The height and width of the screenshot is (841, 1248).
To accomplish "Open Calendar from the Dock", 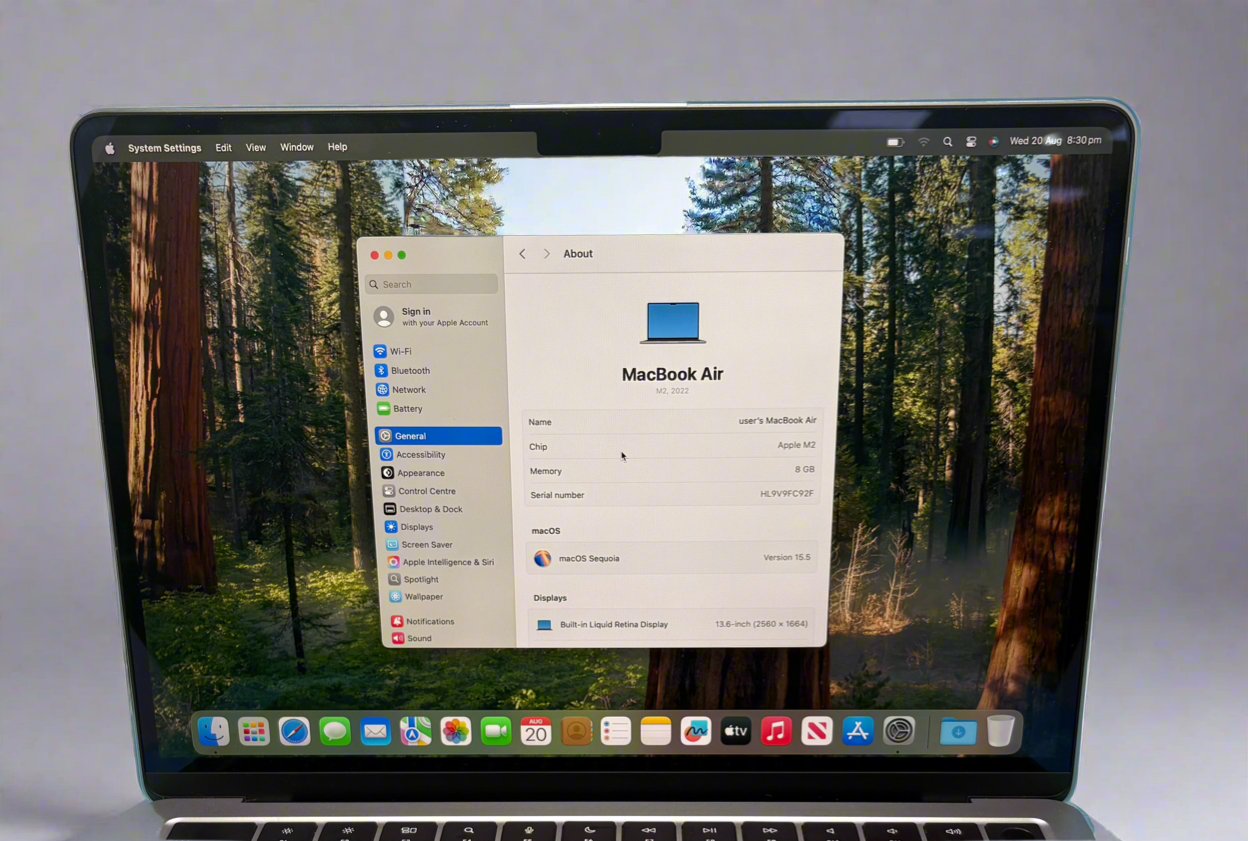I will coord(536,732).
